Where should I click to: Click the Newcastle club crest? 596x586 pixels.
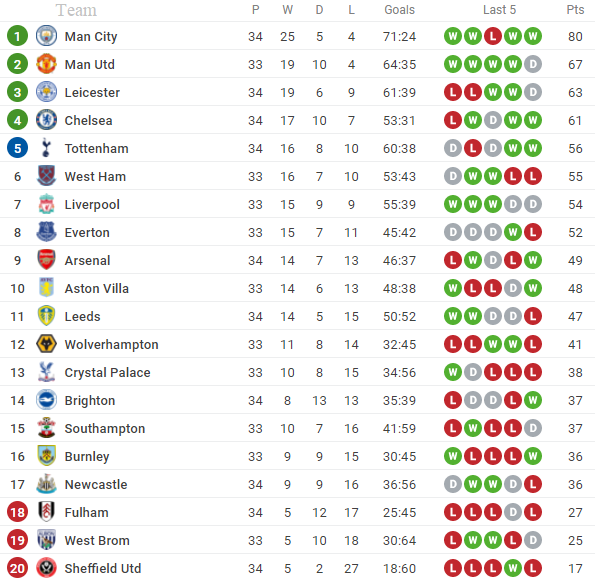[x=46, y=484]
